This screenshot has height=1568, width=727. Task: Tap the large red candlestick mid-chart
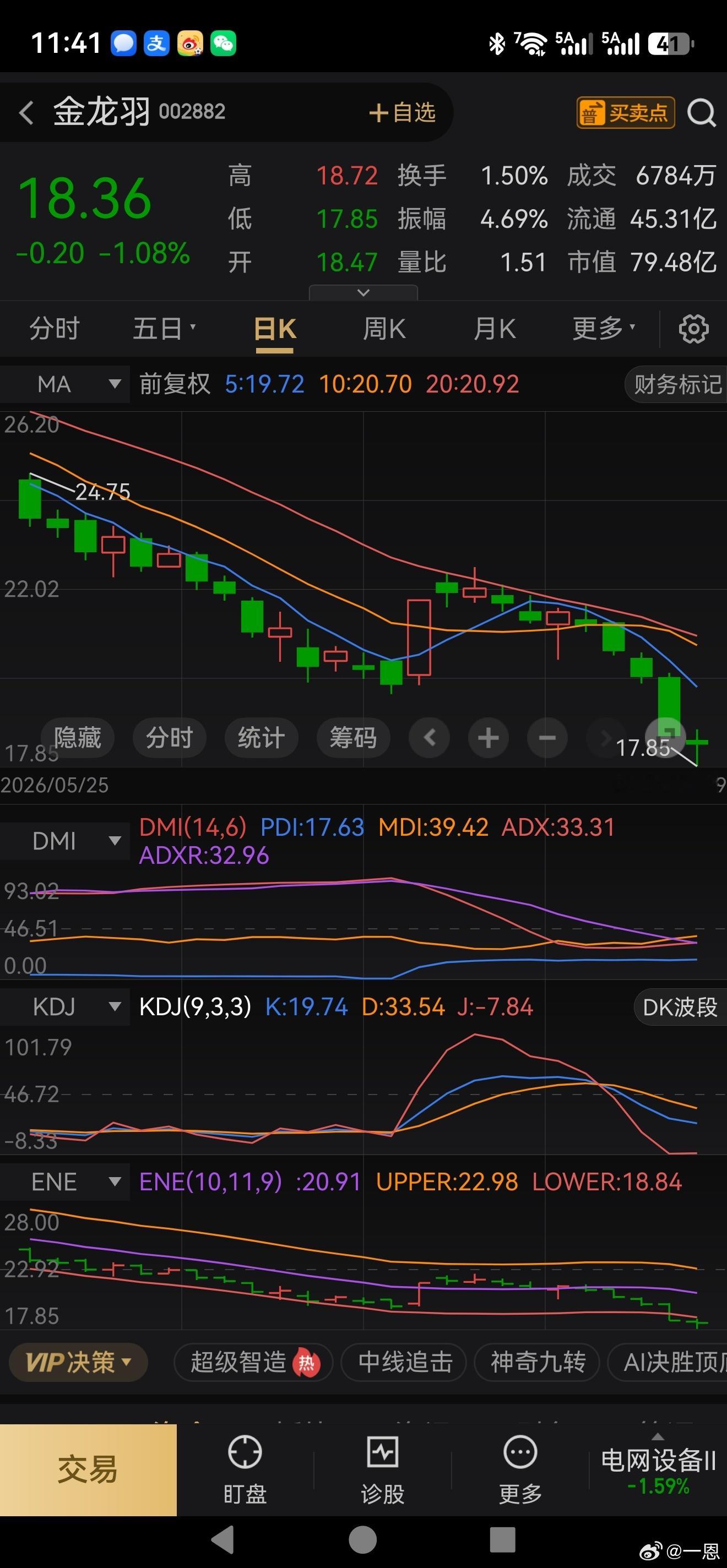point(419,638)
